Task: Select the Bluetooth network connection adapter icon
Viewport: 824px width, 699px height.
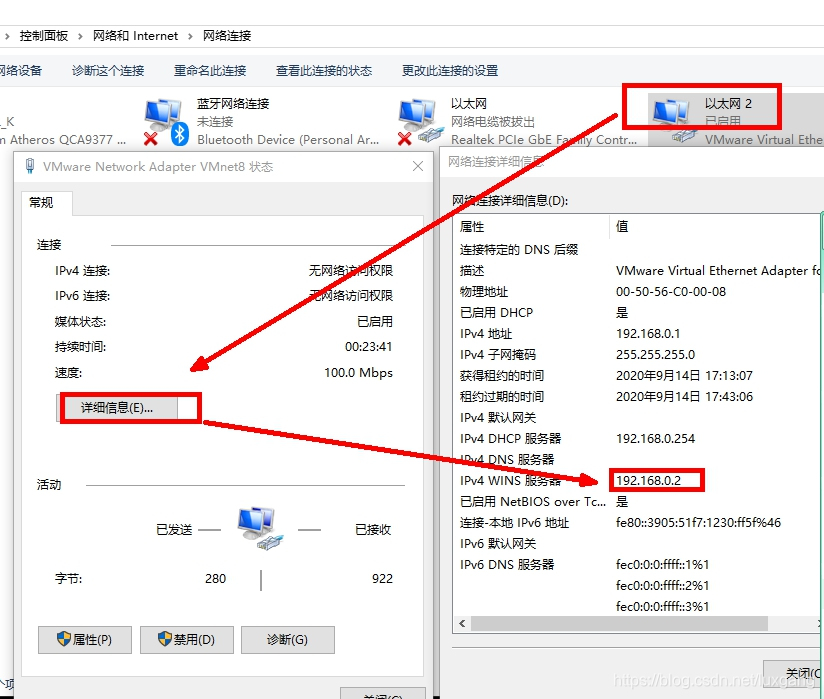Action: [x=166, y=122]
